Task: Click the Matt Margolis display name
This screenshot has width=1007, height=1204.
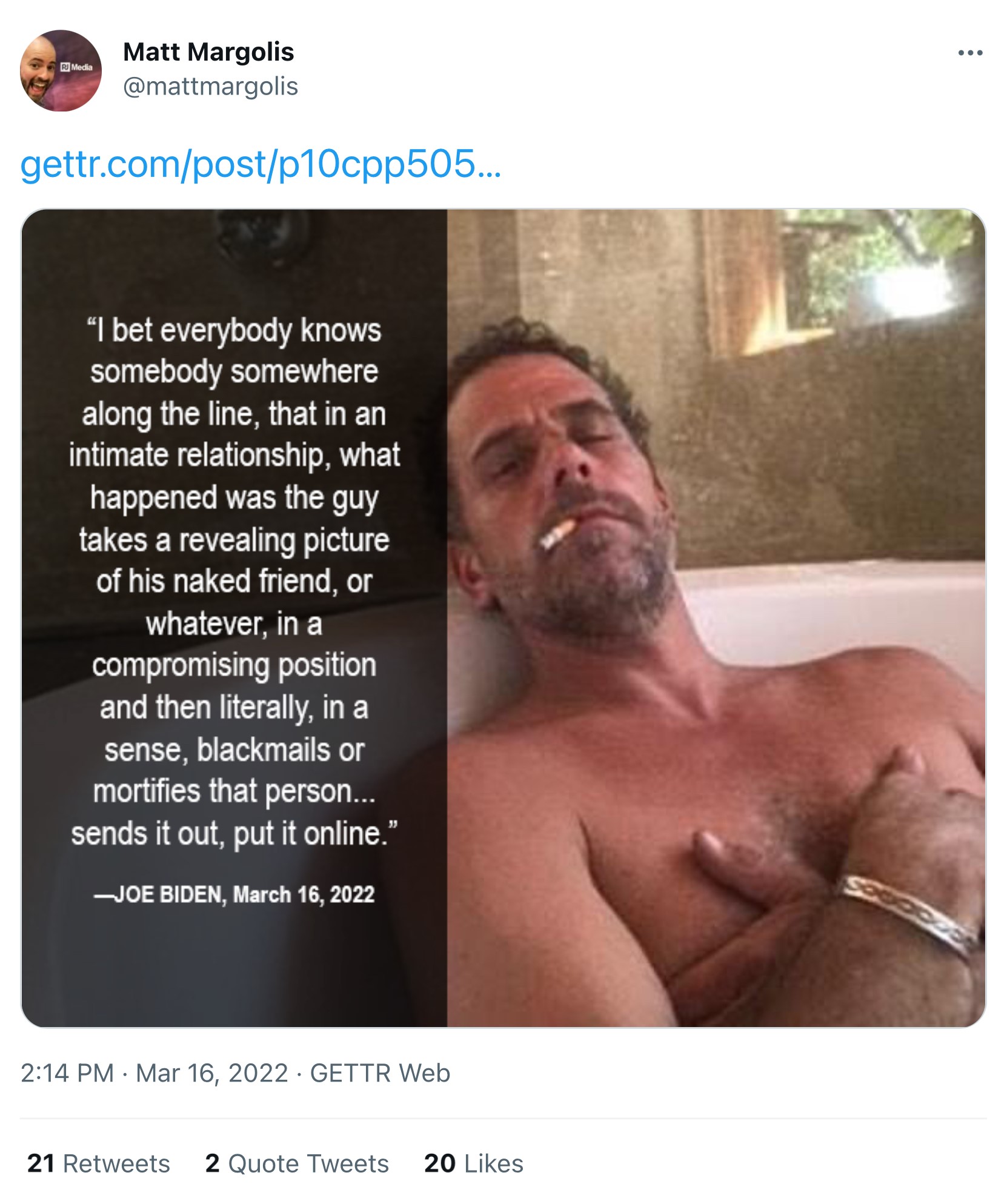Action: [x=208, y=52]
